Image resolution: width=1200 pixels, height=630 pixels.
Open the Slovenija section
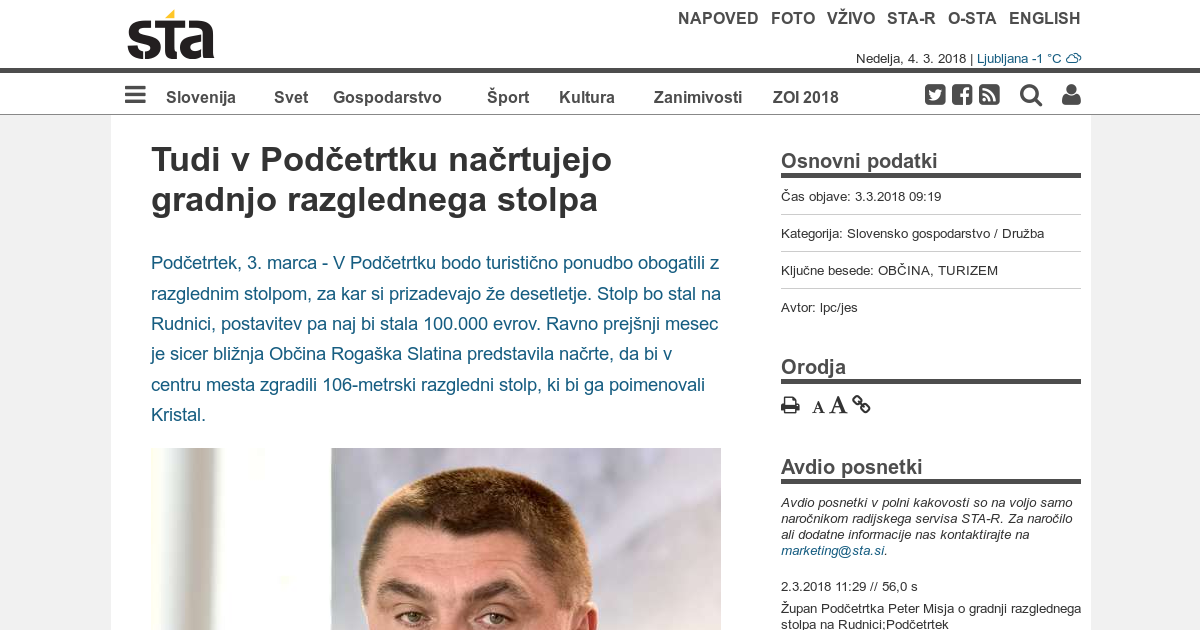(201, 97)
